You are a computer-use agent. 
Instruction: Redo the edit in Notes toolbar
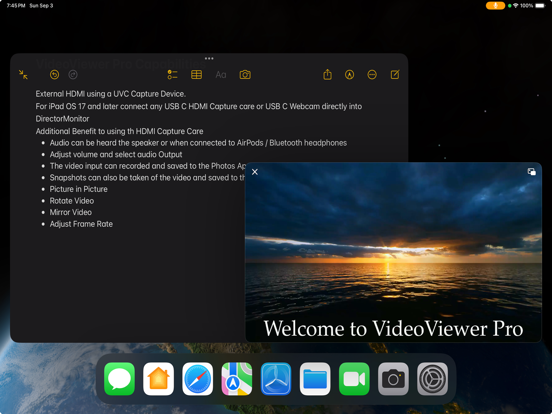pyautogui.click(x=73, y=75)
